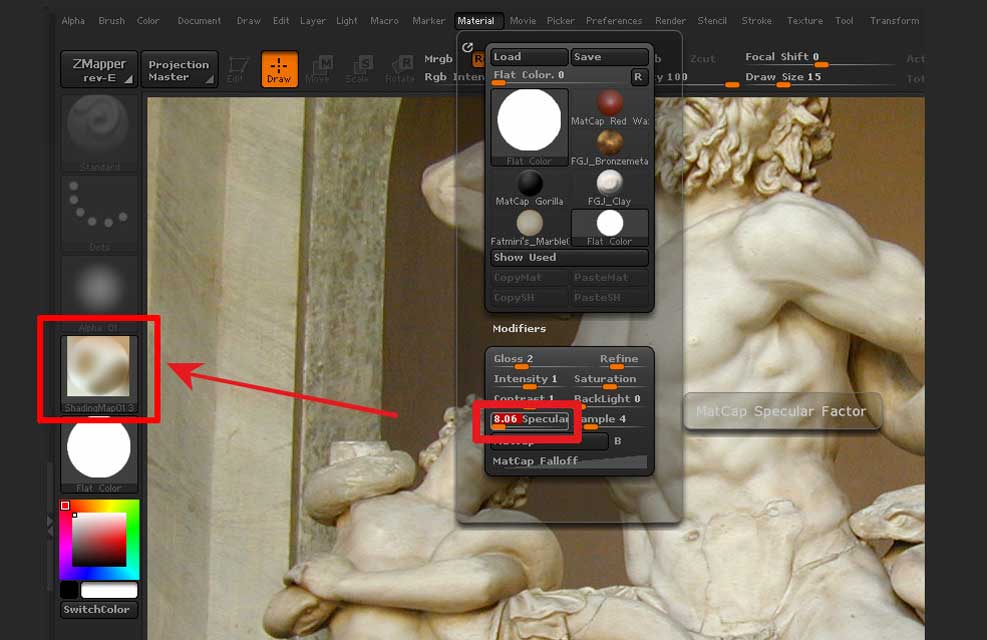Viewport: 987px width, 640px height.
Task: Expand the Projection Master dropdown
Action: click(179, 69)
